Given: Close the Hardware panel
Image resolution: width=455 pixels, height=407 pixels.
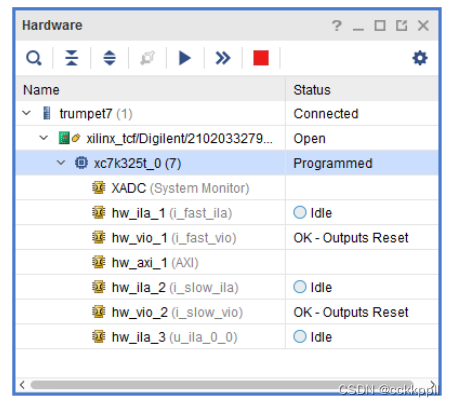Looking at the screenshot, I should click(x=423, y=25).
